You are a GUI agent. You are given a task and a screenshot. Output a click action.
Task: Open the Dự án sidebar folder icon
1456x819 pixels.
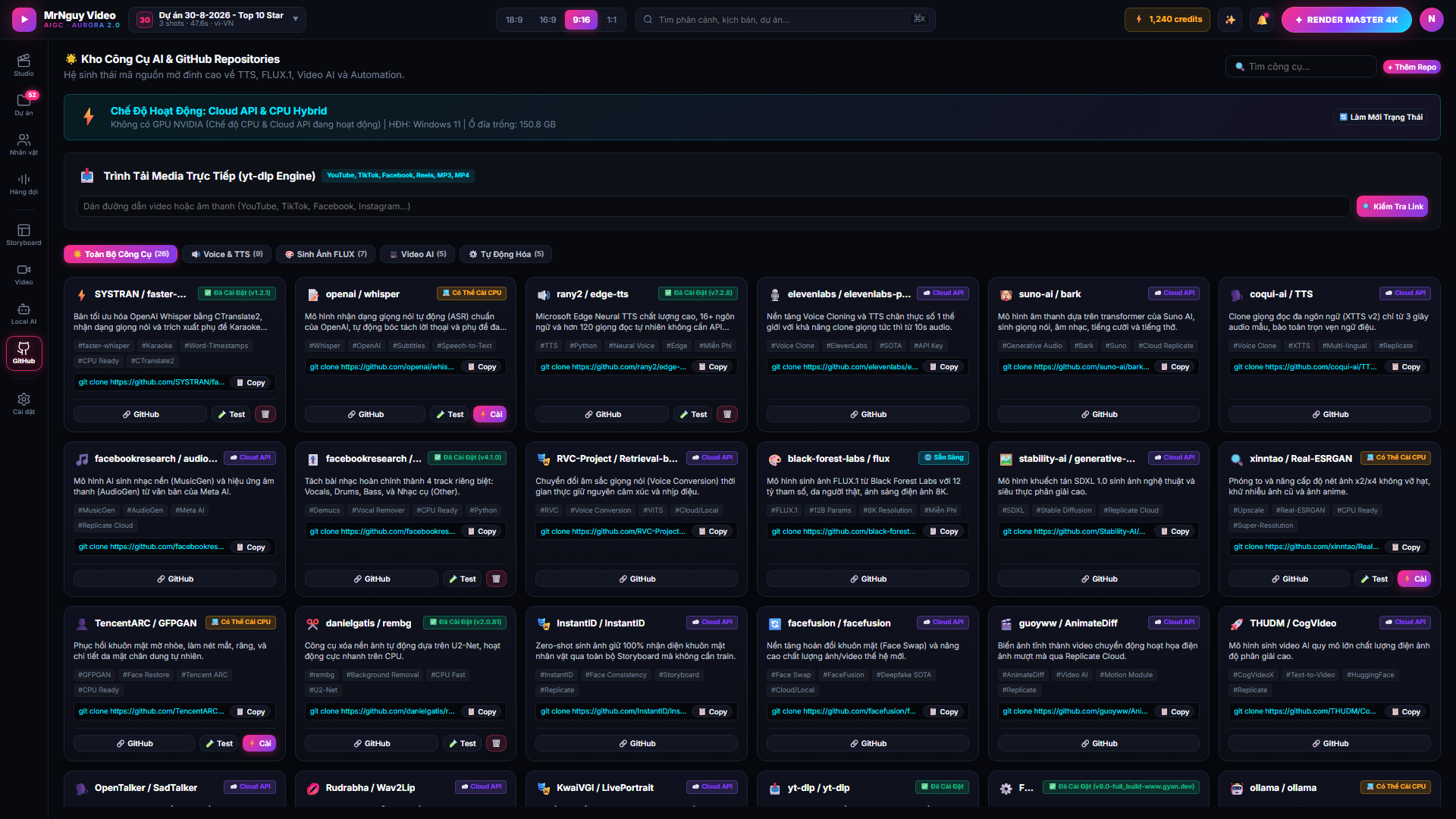click(x=24, y=105)
